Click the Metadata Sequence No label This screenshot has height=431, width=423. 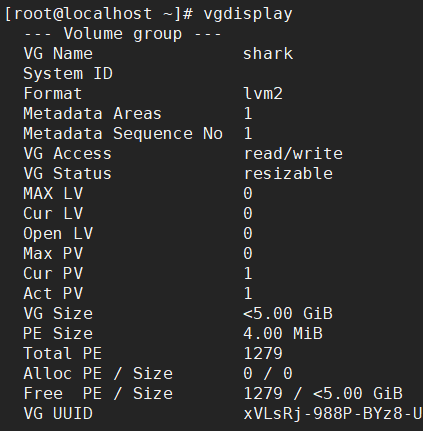click(x=123, y=134)
